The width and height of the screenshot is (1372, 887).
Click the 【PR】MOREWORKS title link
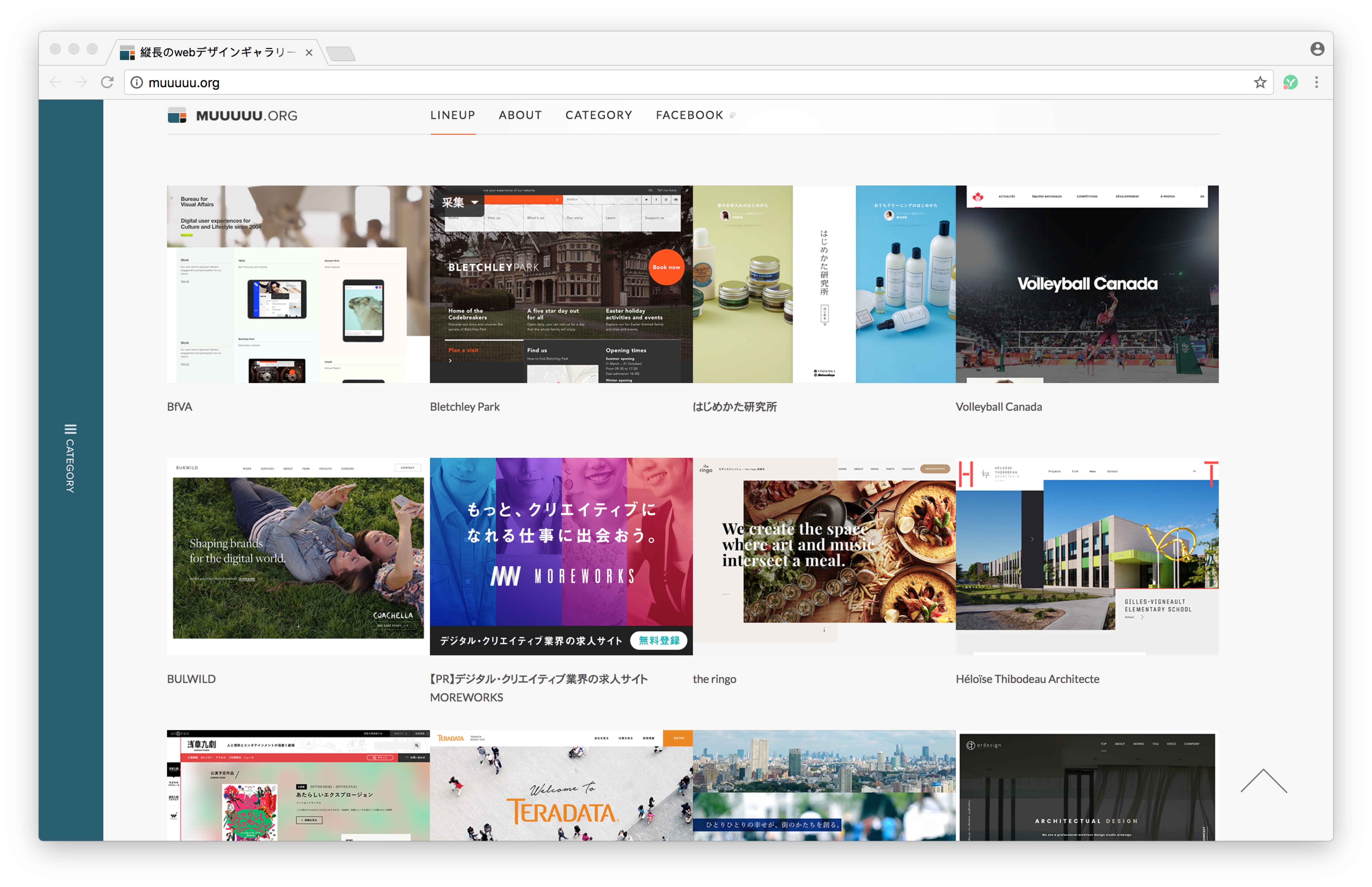coord(539,688)
